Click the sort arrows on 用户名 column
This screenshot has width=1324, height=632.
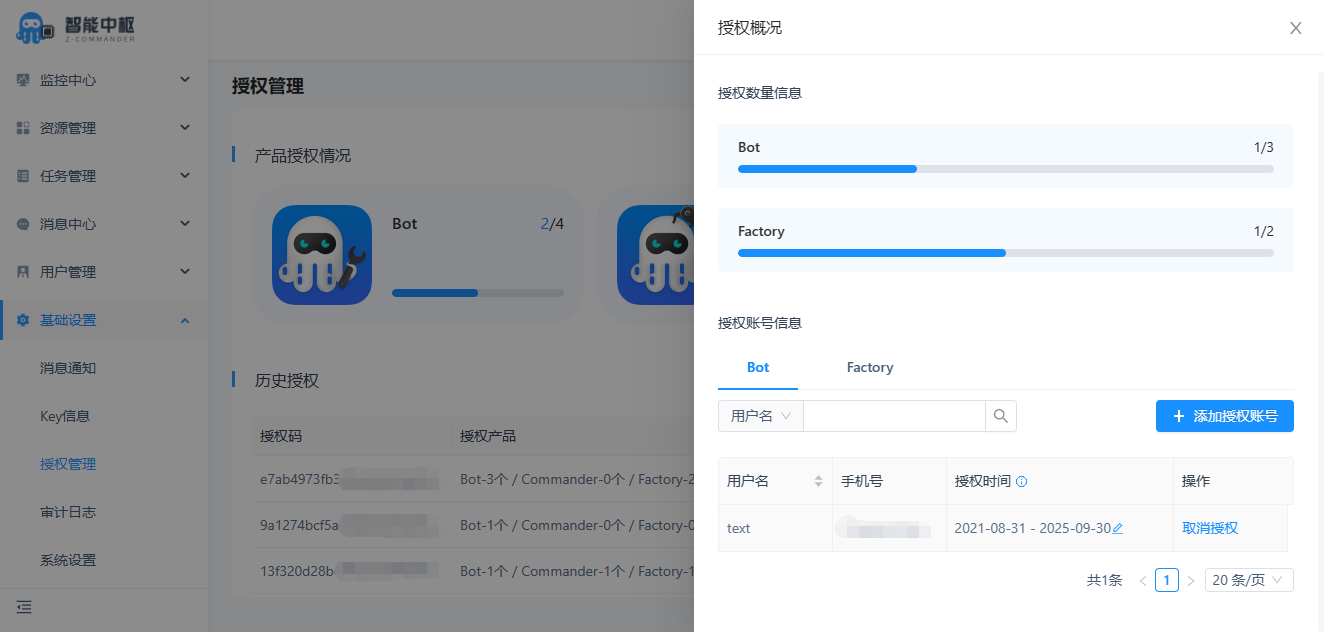[x=819, y=481]
